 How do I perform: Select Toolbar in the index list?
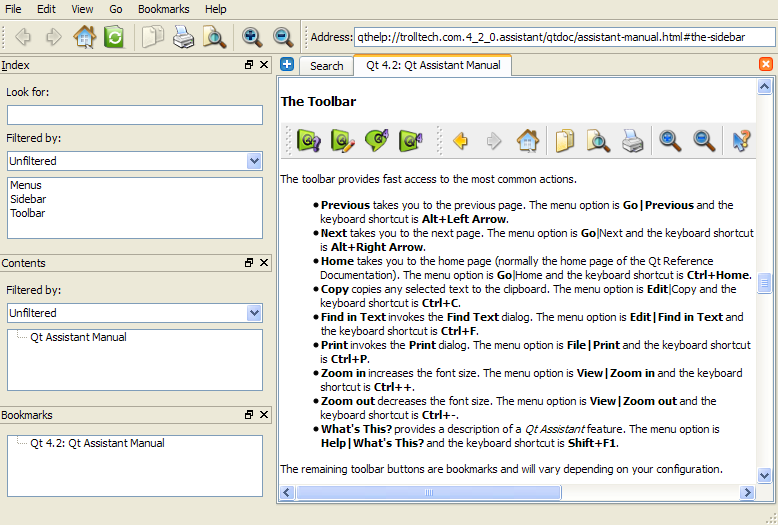click(x=28, y=213)
